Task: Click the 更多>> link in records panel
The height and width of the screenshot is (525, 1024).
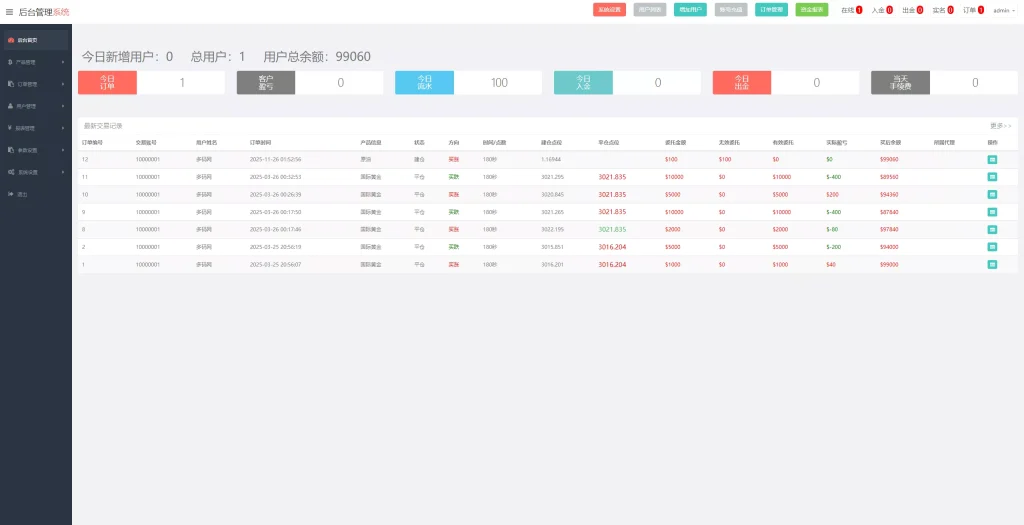Action: 1000,125
